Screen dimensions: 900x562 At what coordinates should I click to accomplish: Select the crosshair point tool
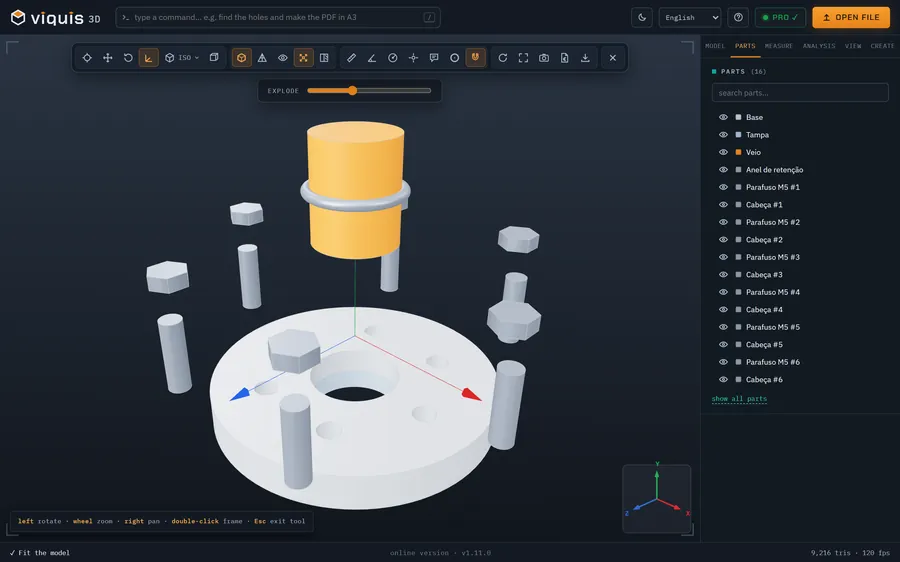[413, 58]
